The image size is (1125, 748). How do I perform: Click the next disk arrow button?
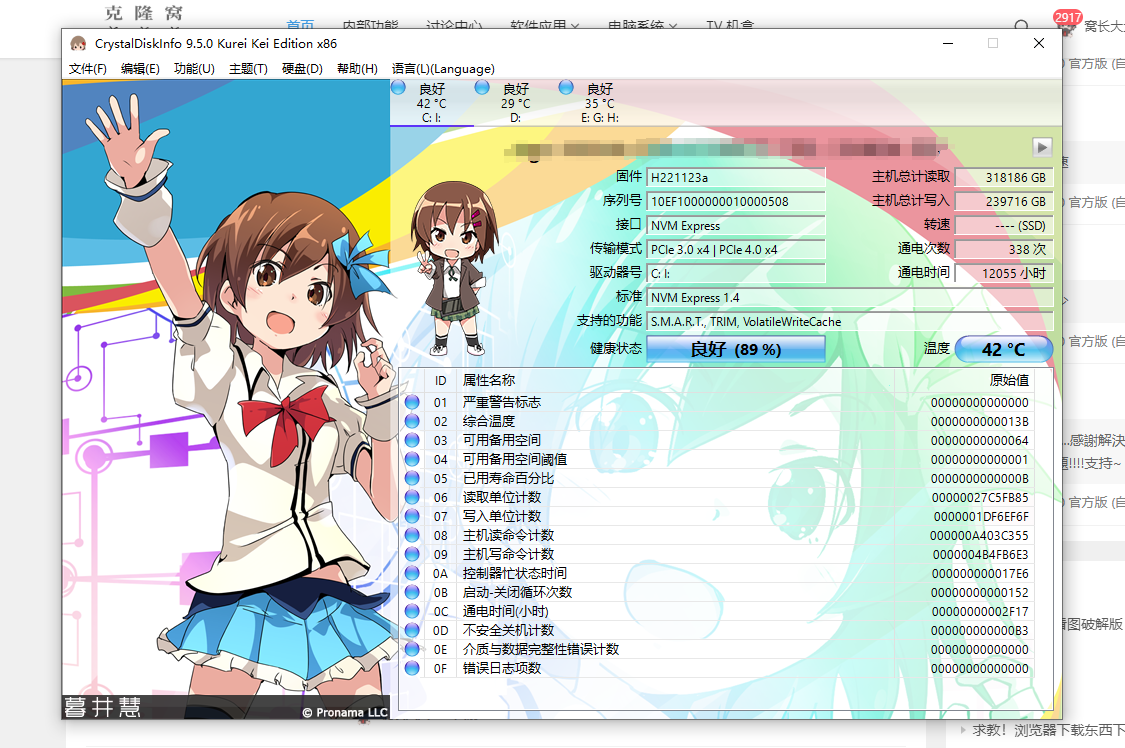[1042, 148]
